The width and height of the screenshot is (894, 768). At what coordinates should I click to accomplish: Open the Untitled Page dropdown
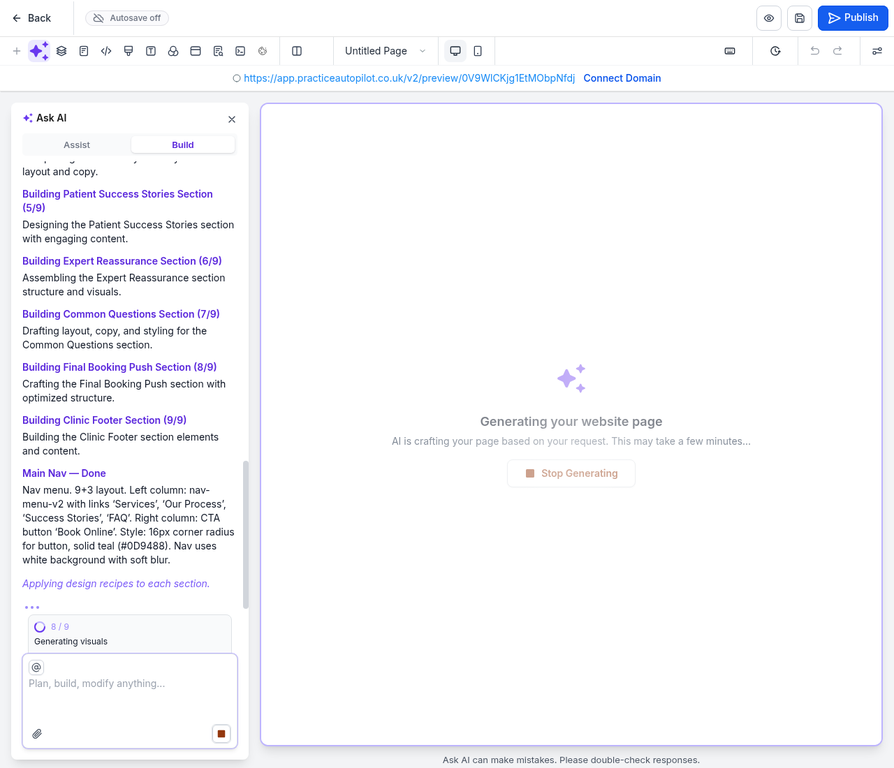pyautogui.click(x=385, y=51)
